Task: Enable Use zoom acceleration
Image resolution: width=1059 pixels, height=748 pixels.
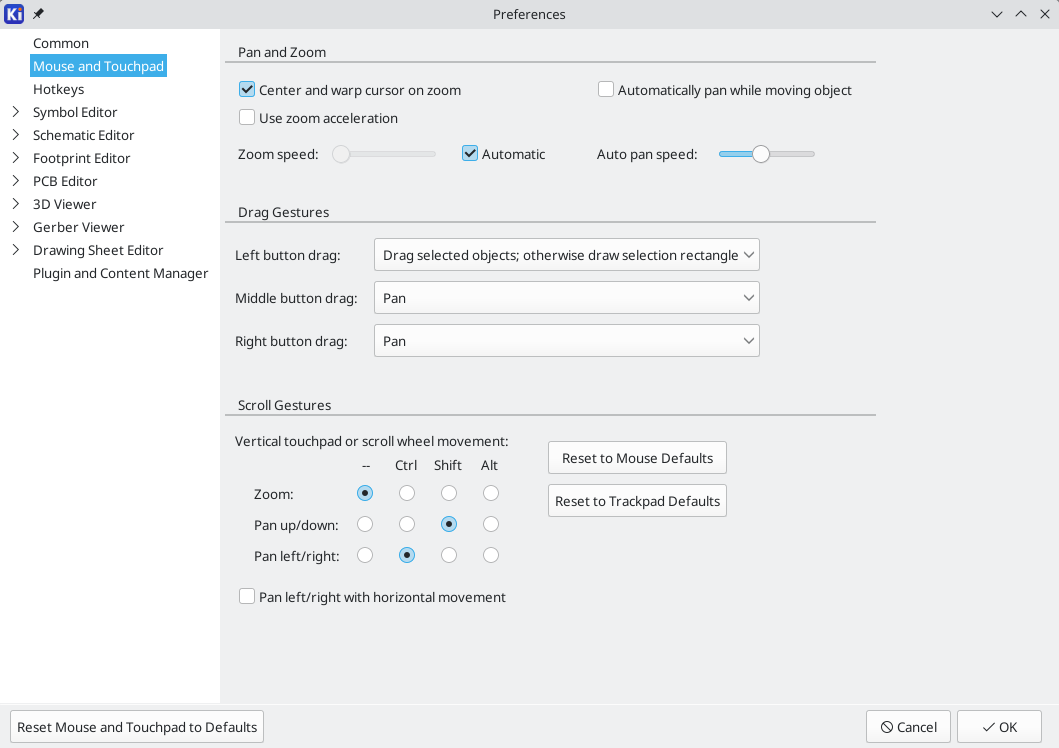Action: pyautogui.click(x=246, y=117)
